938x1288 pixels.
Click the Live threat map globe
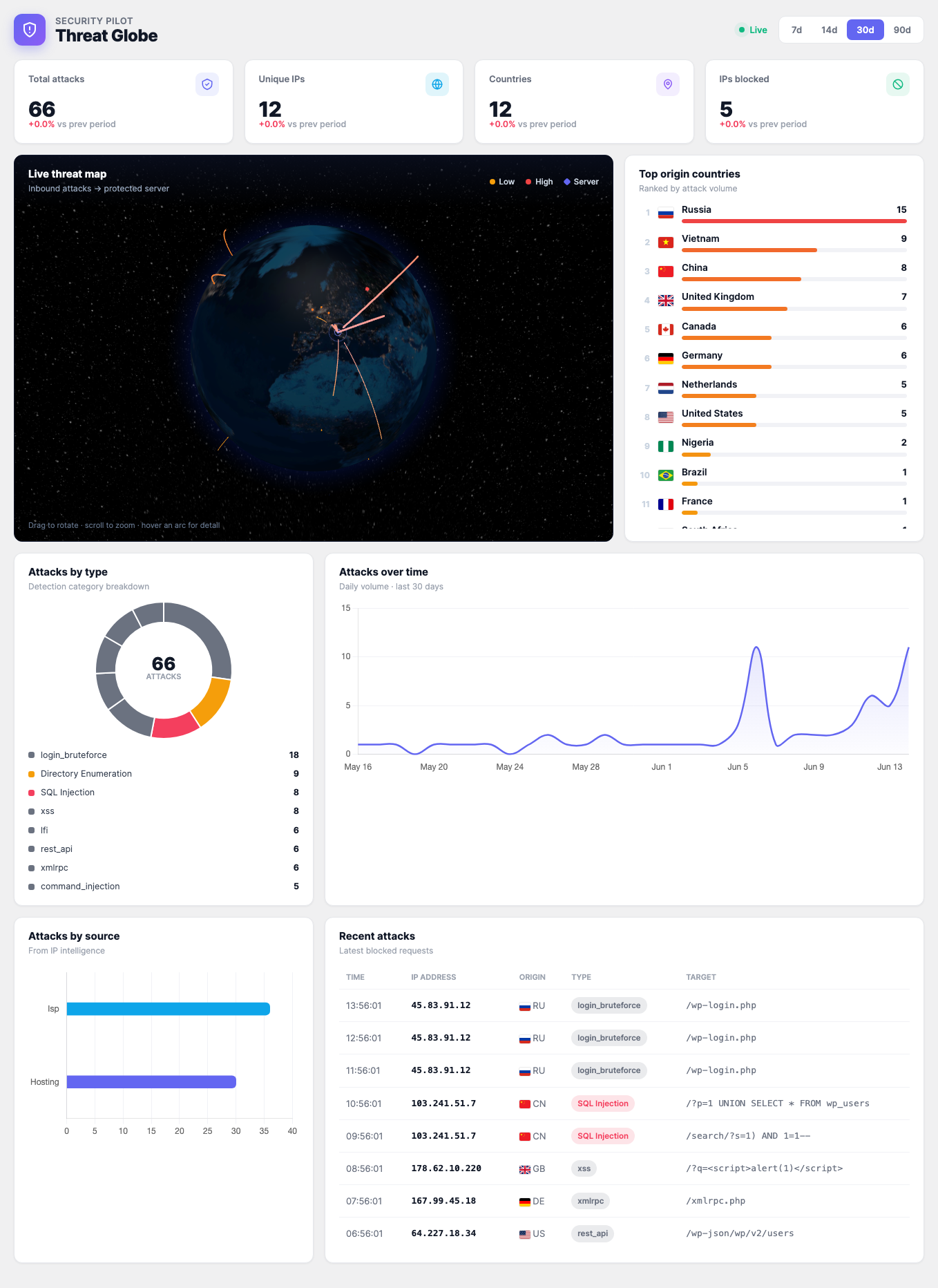pos(313,349)
